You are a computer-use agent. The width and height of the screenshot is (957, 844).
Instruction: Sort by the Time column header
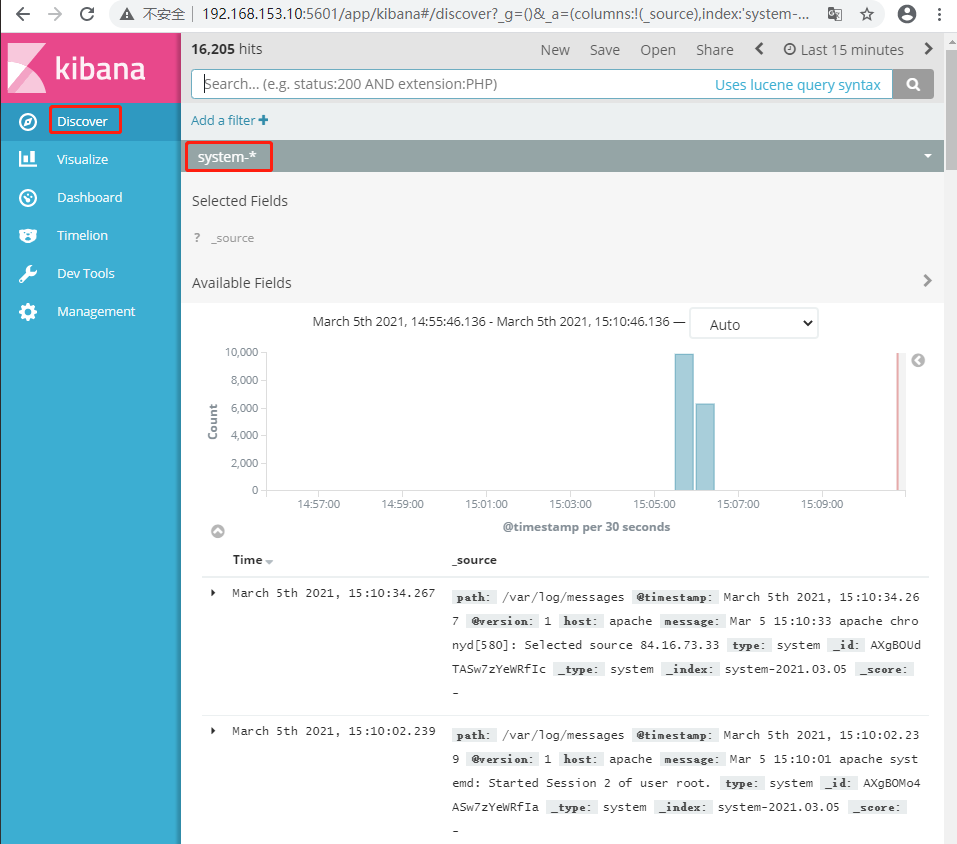(252, 560)
